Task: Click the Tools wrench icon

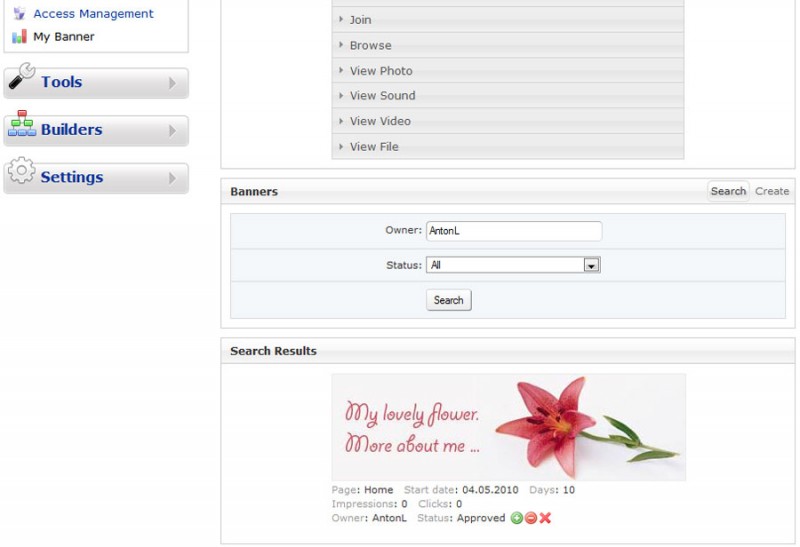Action: tap(22, 77)
